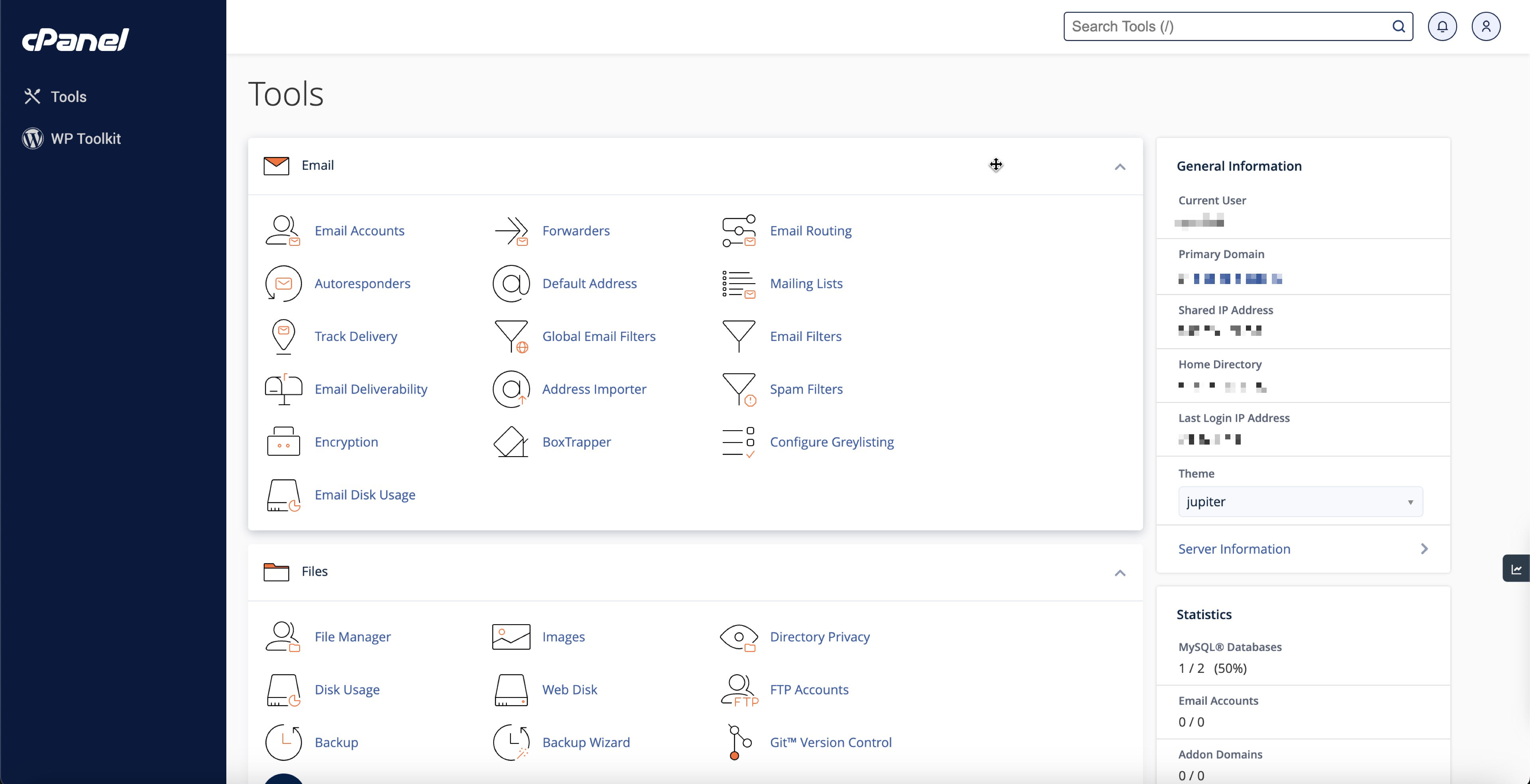
Task: Open Configure Greylisting settings
Action: click(832, 441)
